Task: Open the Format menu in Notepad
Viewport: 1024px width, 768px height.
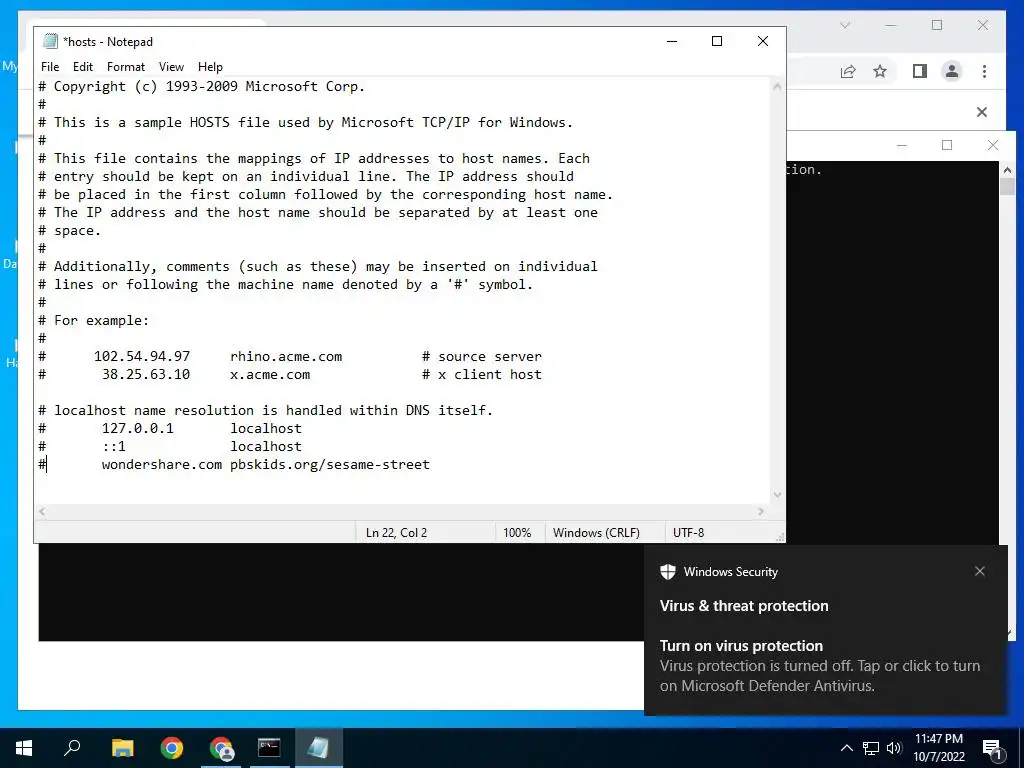Action: (125, 67)
